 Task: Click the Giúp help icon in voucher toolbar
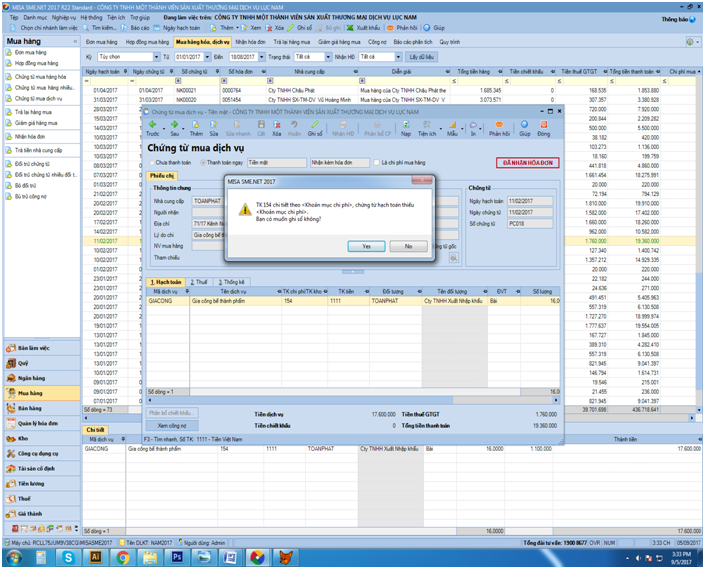[524, 124]
